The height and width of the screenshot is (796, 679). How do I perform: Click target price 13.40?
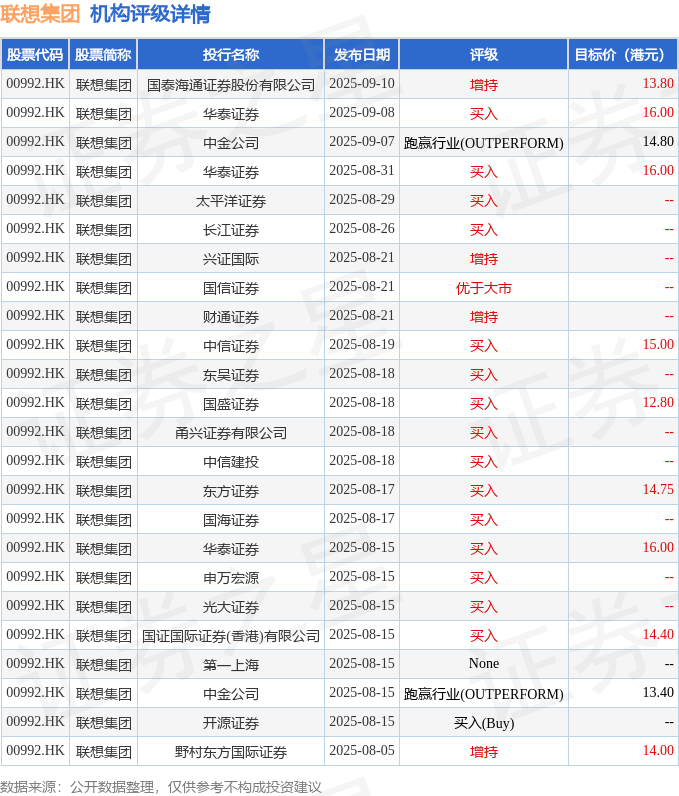658,692
